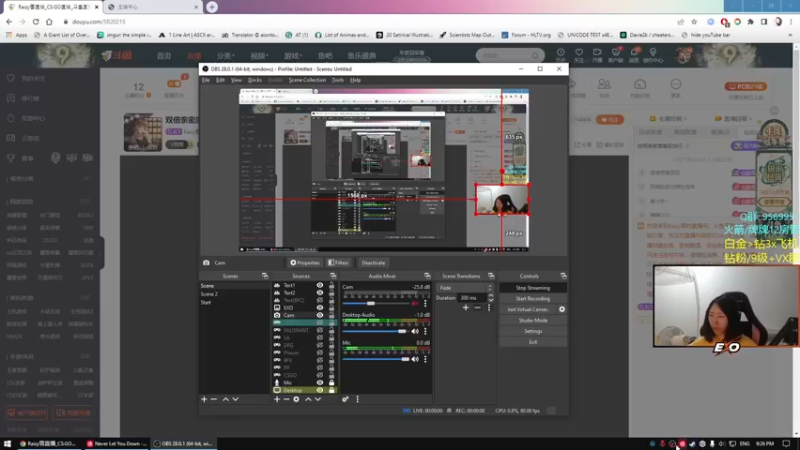Open the Scene Collection menu in OBS
Viewport: 800px width, 450px height.
(x=307, y=80)
